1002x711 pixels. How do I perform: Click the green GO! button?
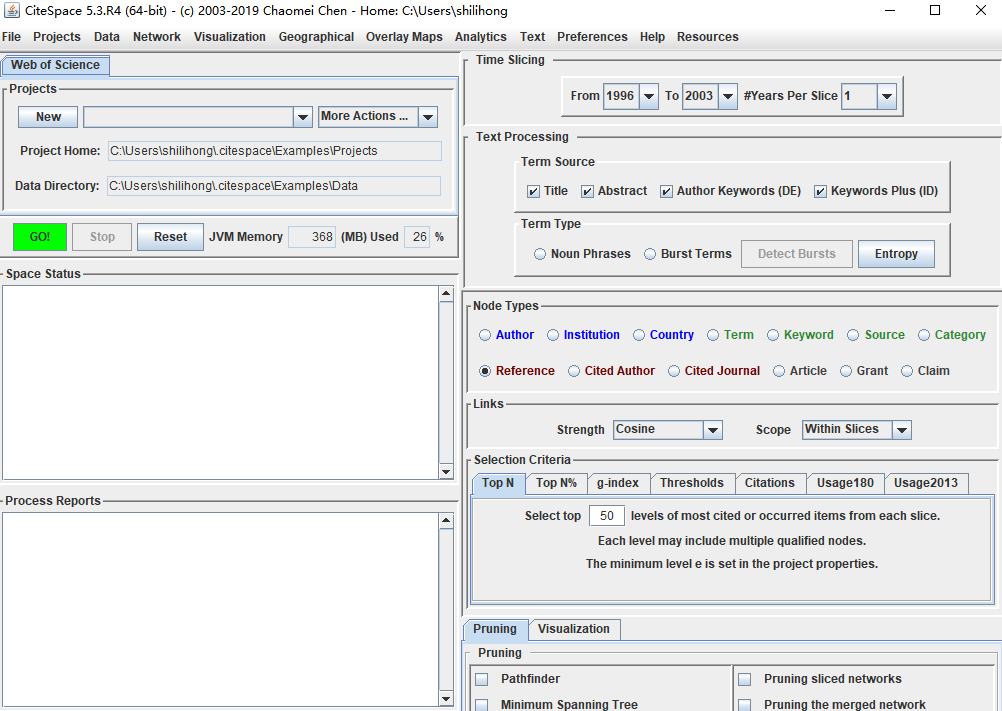pyautogui.click(x=40, y=237)
